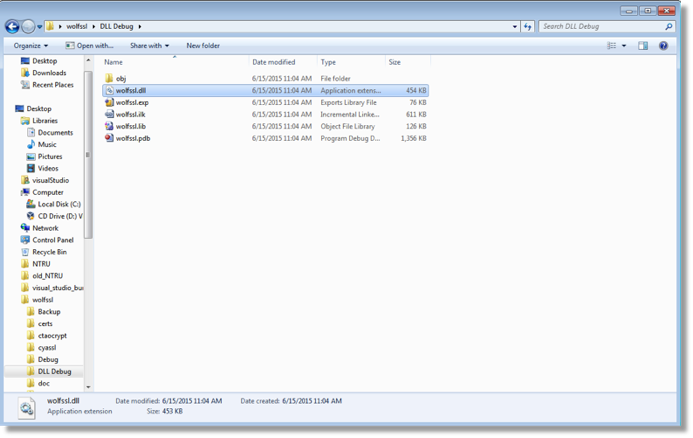Open the view options dropdown arrow
The image size is (693, 438).
pyautogui.click(x=624, y=46)
